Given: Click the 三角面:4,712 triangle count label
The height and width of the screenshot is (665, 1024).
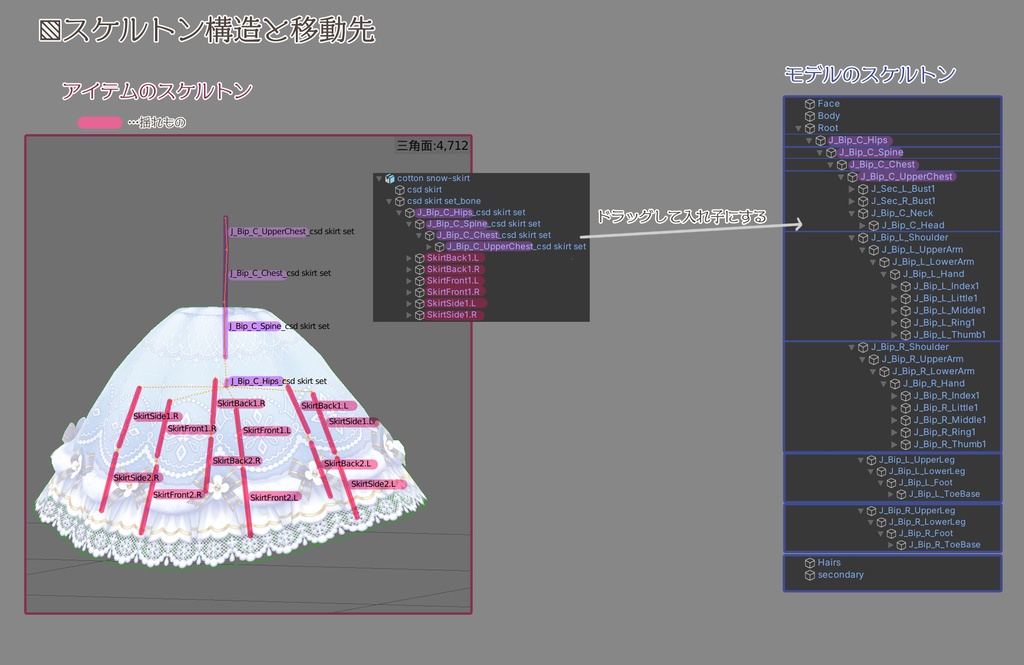Looking at the screenshot, I should (432, 146).
